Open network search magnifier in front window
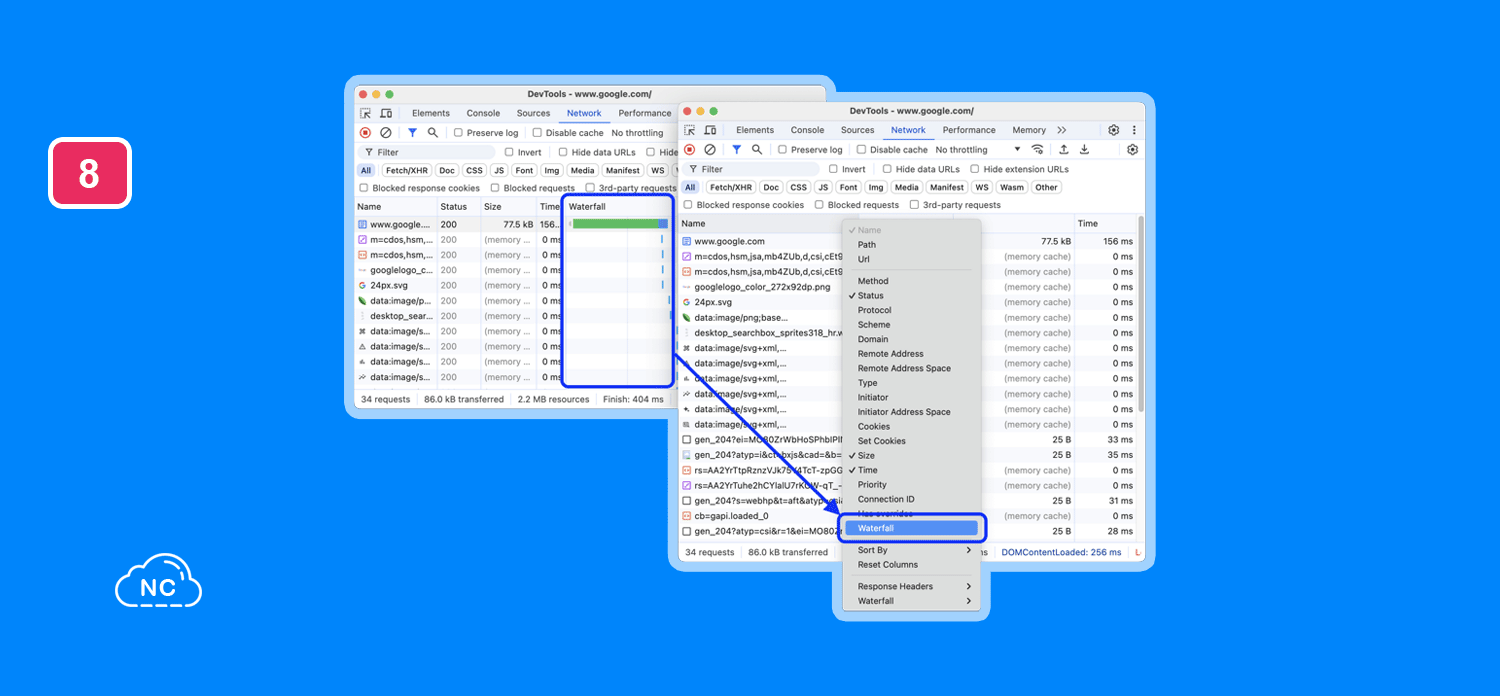The width and height of the screenshot is (1500, 696). click(x=757, y=150)
